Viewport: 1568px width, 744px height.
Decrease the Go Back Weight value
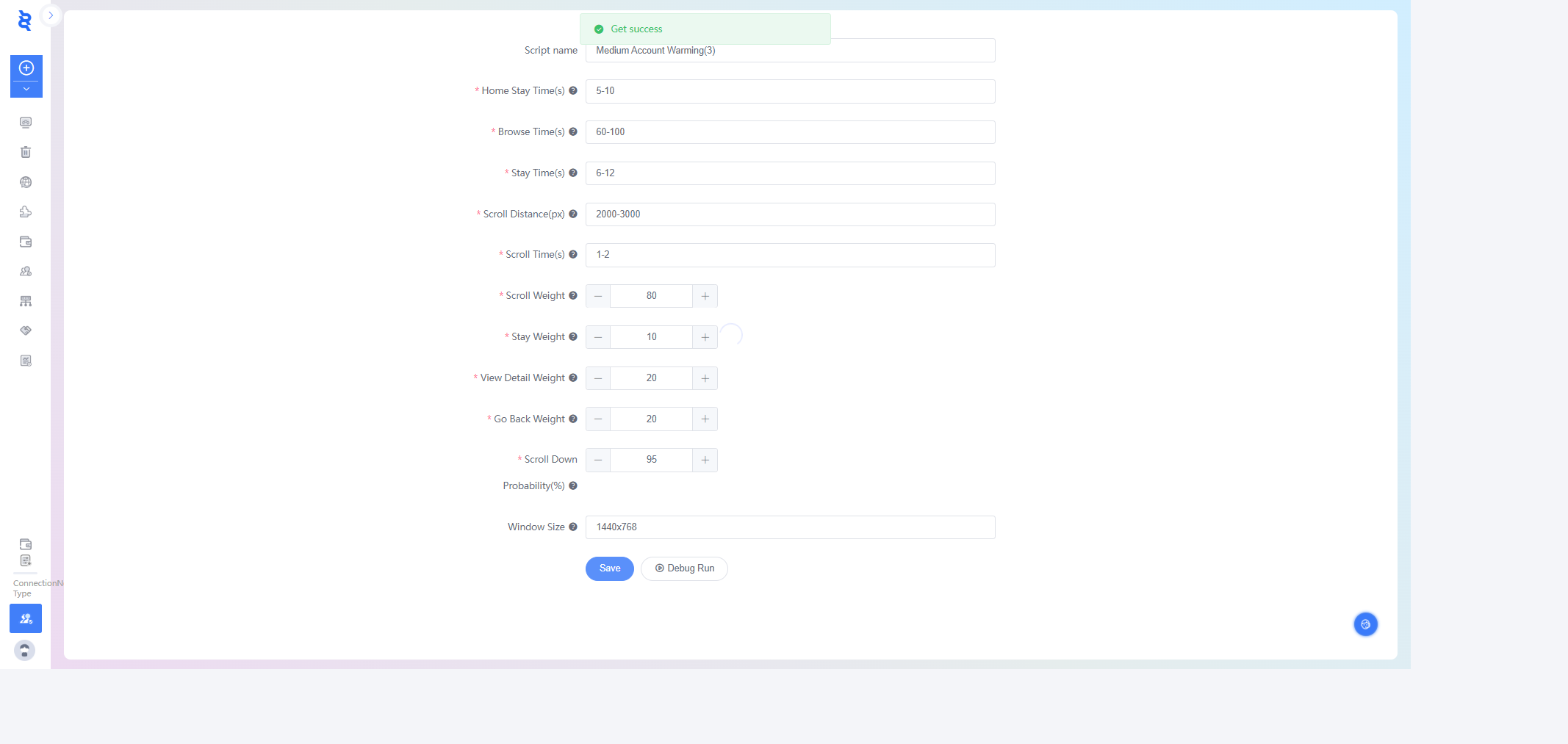(x=598, y=419)
